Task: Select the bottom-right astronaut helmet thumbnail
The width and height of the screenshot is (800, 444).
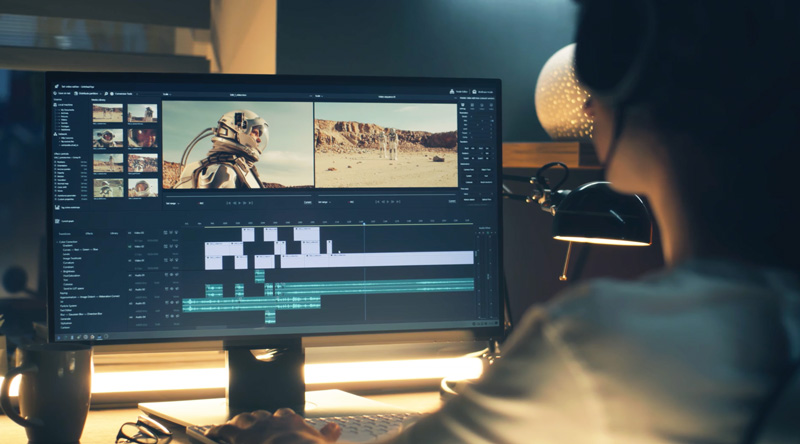Action: [142, 187]
